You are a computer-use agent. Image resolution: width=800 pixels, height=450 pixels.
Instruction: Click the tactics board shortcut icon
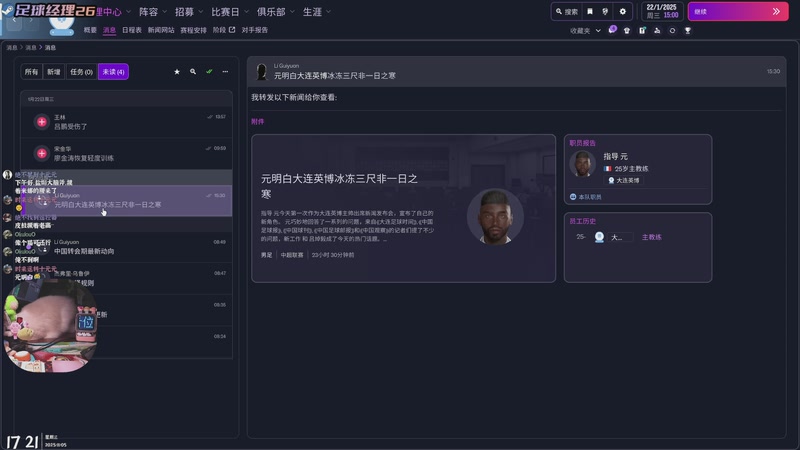point(642,31)
